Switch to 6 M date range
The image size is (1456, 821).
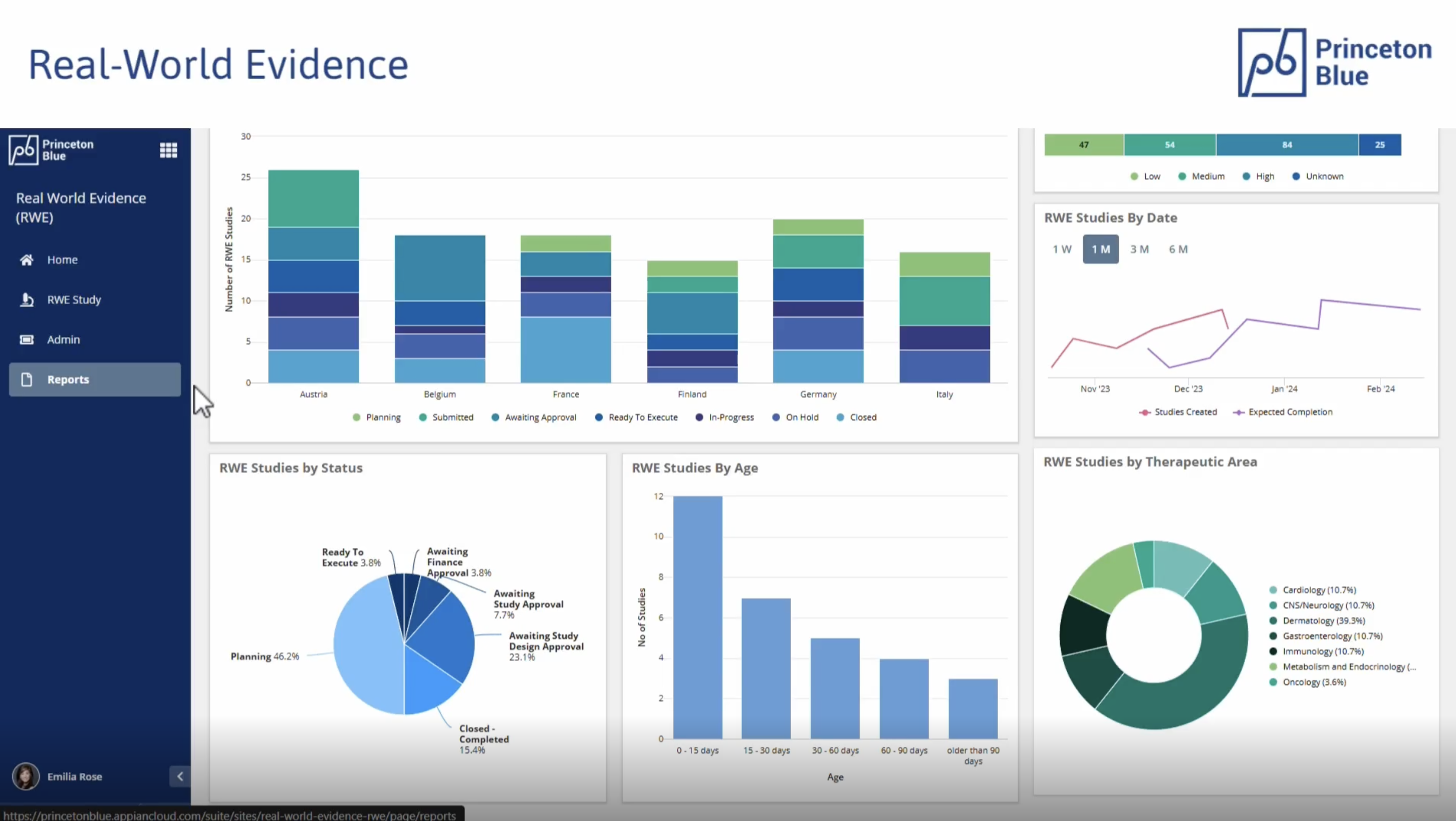click(x=1178, y=249)
